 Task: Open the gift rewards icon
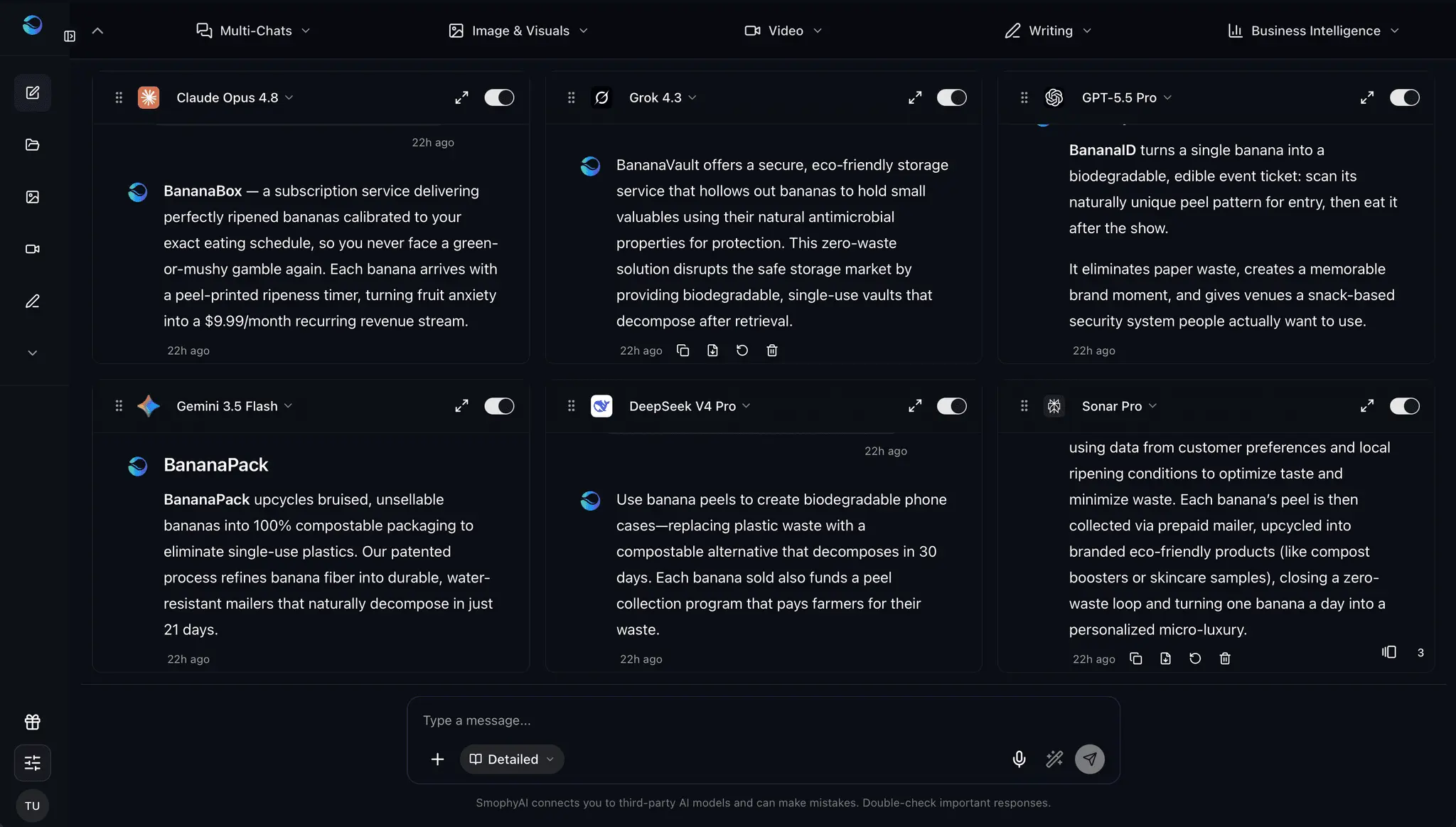(x=33, y=722)
